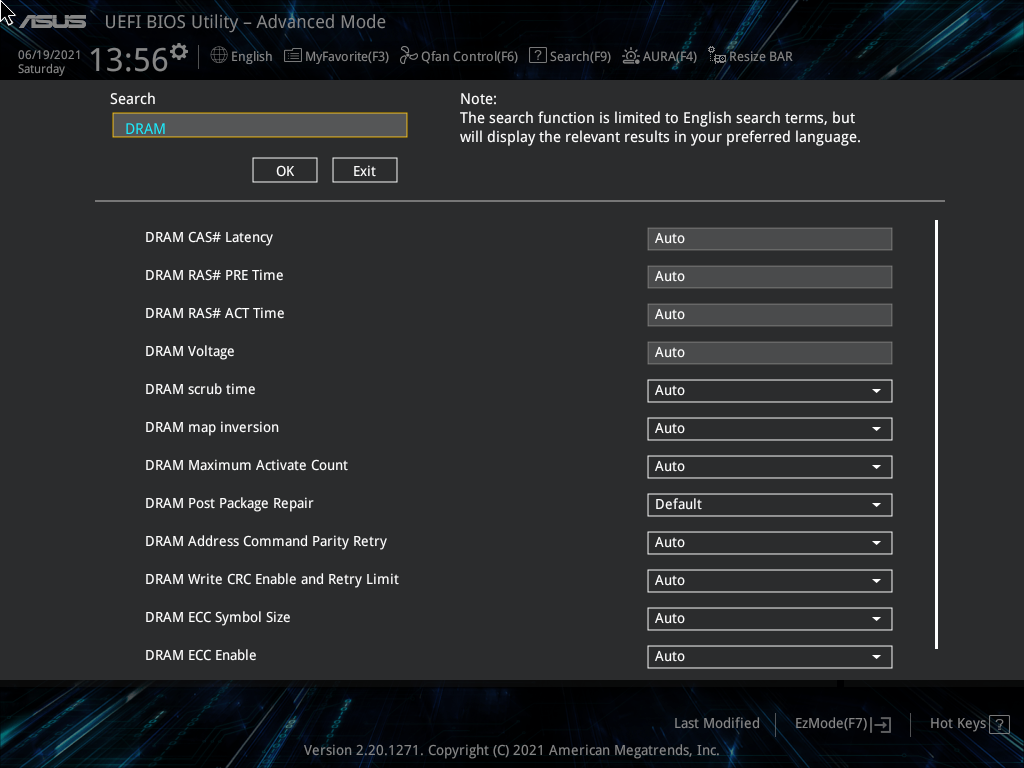The height and width of the screenshot is (768, 1024).
Task: Open the Search function
Action: click(570, 56)
